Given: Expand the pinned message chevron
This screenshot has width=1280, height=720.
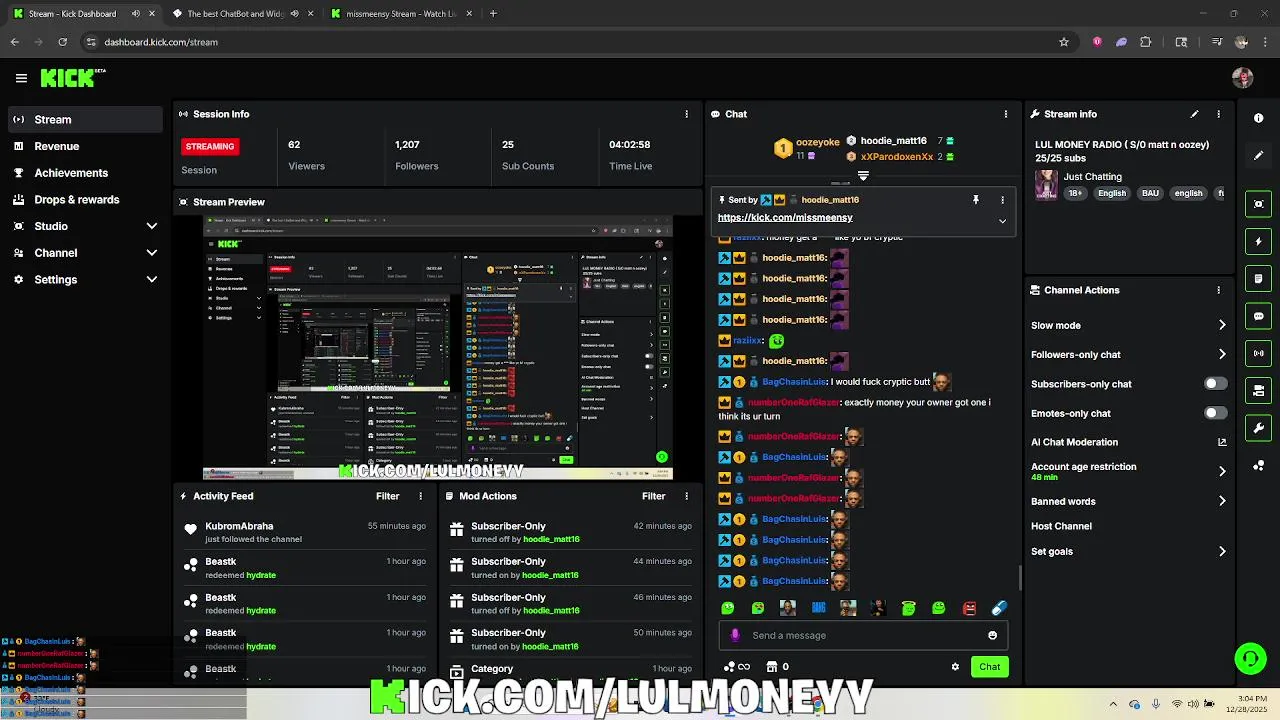Looking at the screenshot, I should (1002, 221).
